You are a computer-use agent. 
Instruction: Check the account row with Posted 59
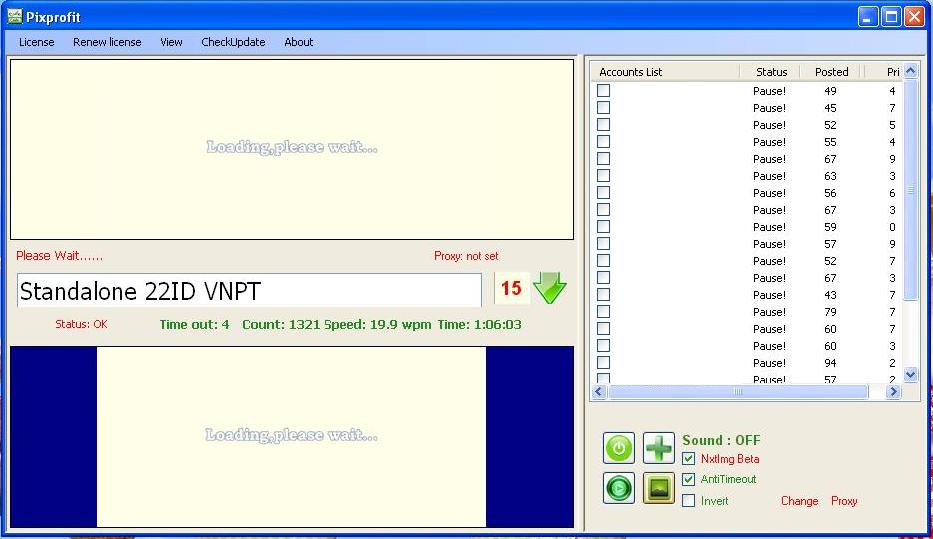click(x=603, y=227)
